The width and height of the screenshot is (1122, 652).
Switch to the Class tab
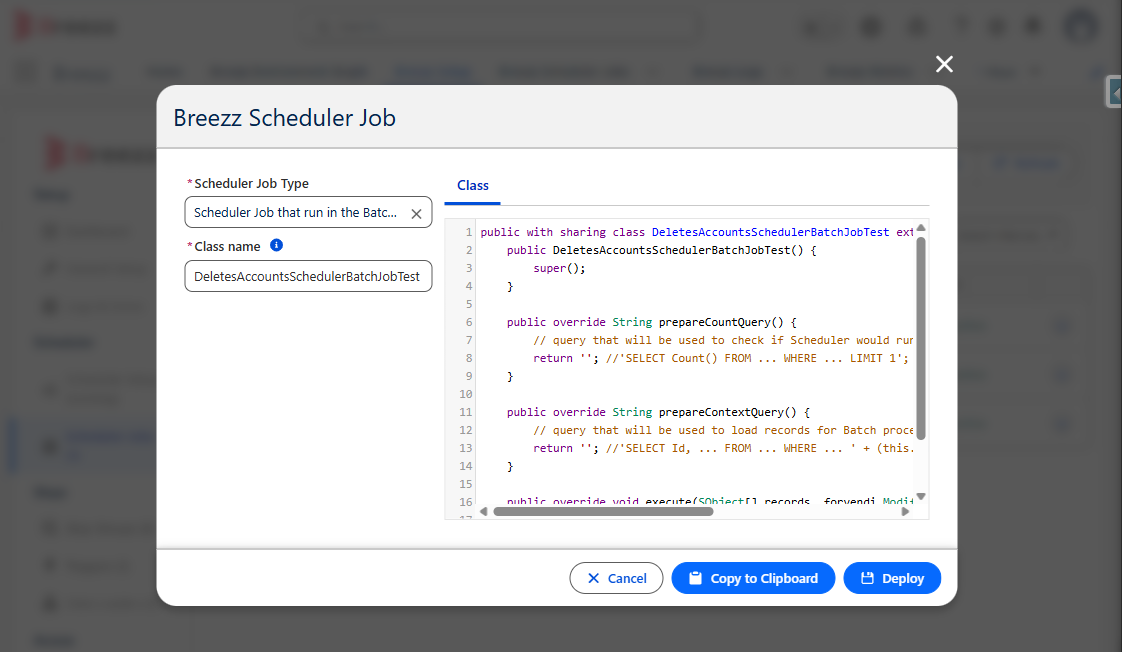472,185
